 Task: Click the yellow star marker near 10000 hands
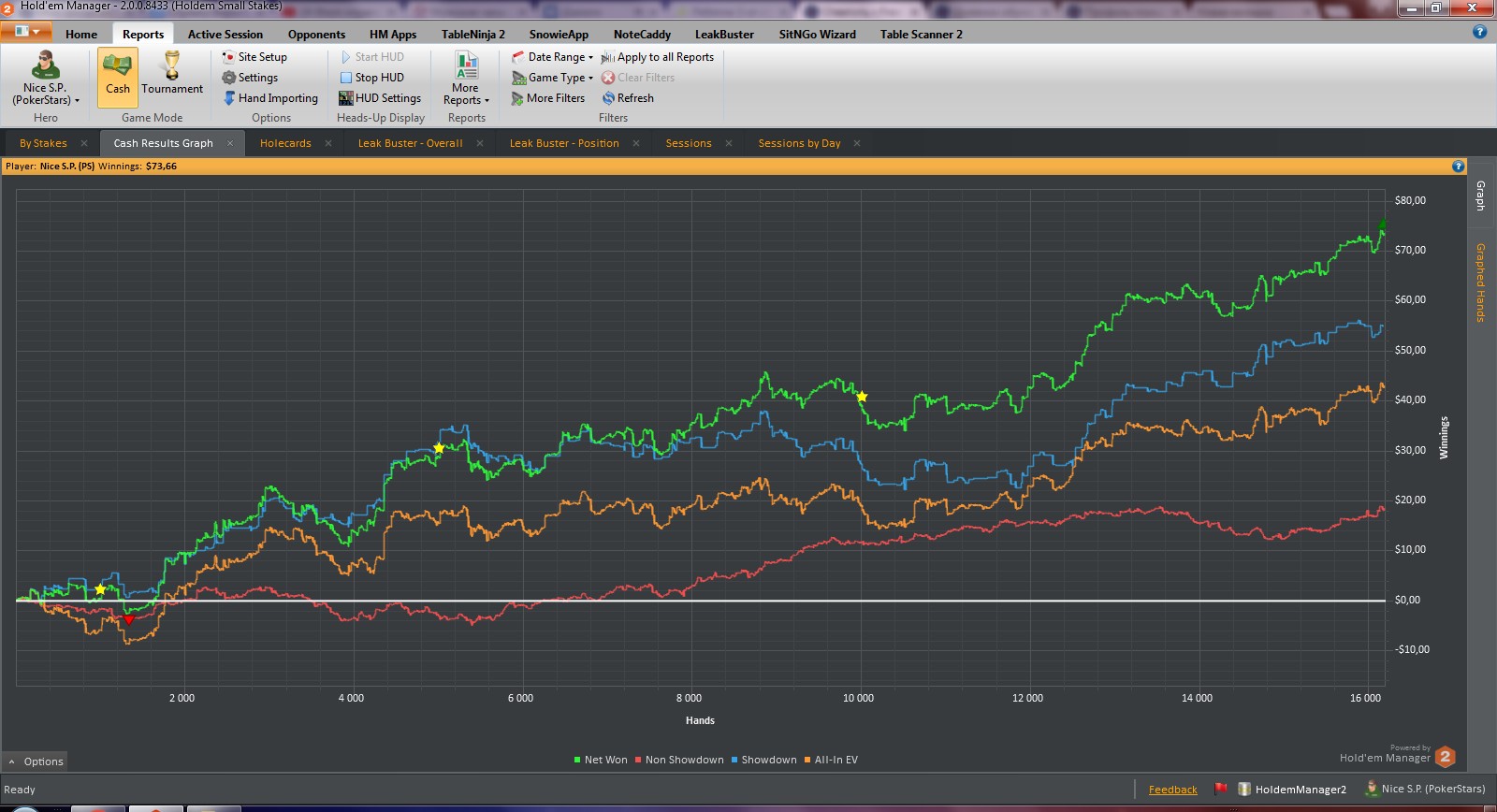(x=862, y=397)
